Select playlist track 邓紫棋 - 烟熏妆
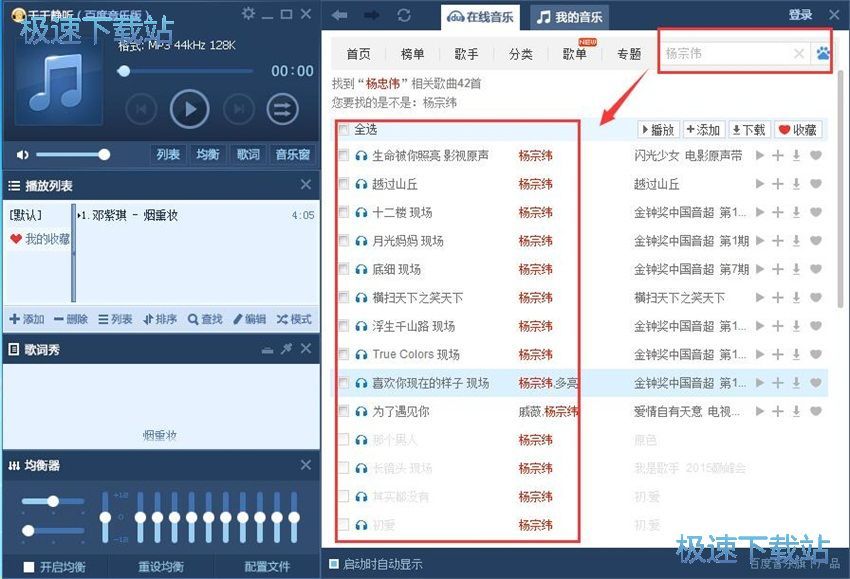Screen dimensions: 850x579 [x=196, y=215]
